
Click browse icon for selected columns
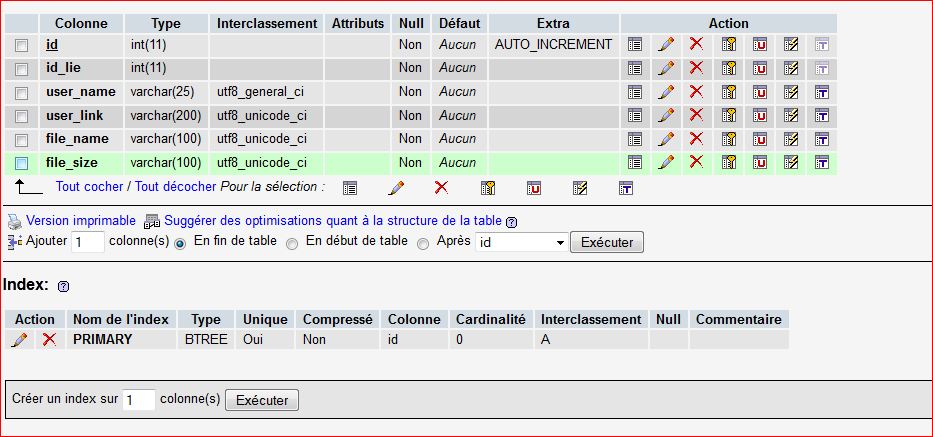coord(350,189)
